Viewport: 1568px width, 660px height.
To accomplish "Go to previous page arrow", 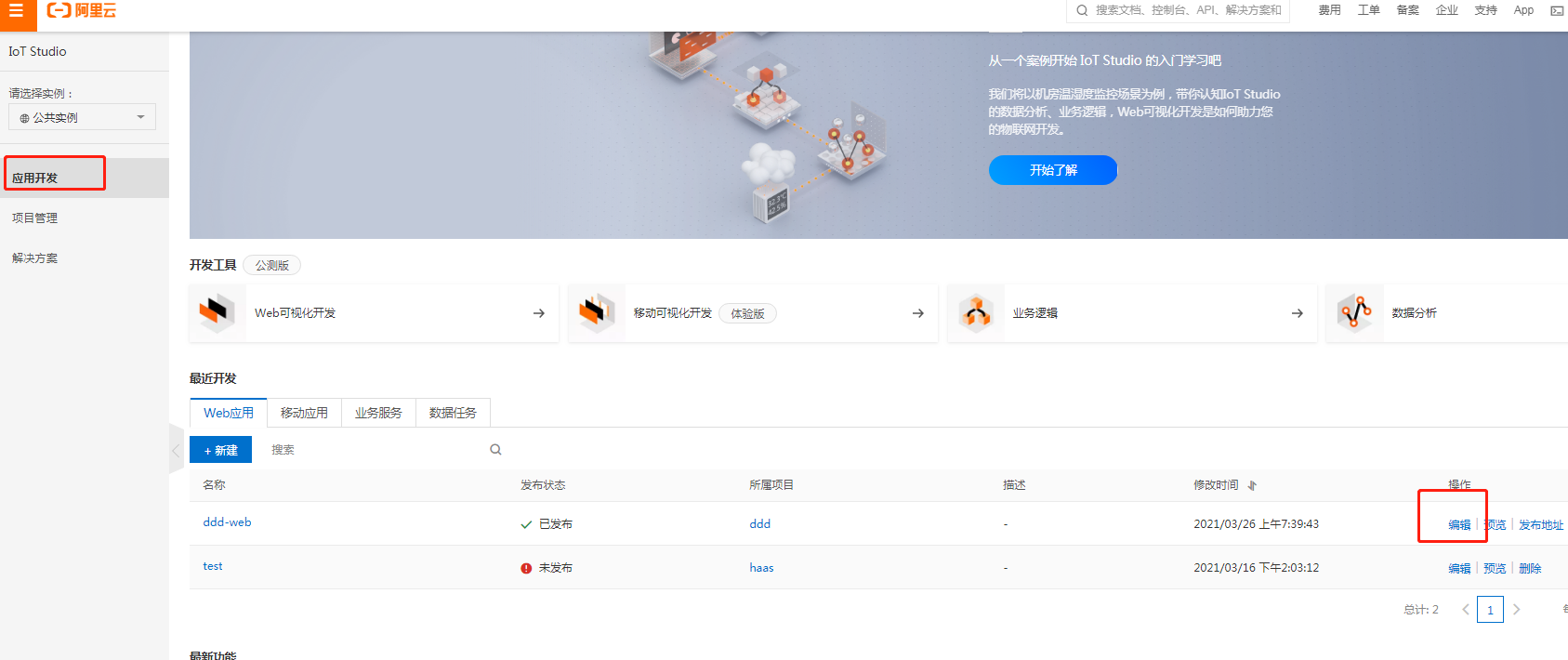I will pos(1466,610).
